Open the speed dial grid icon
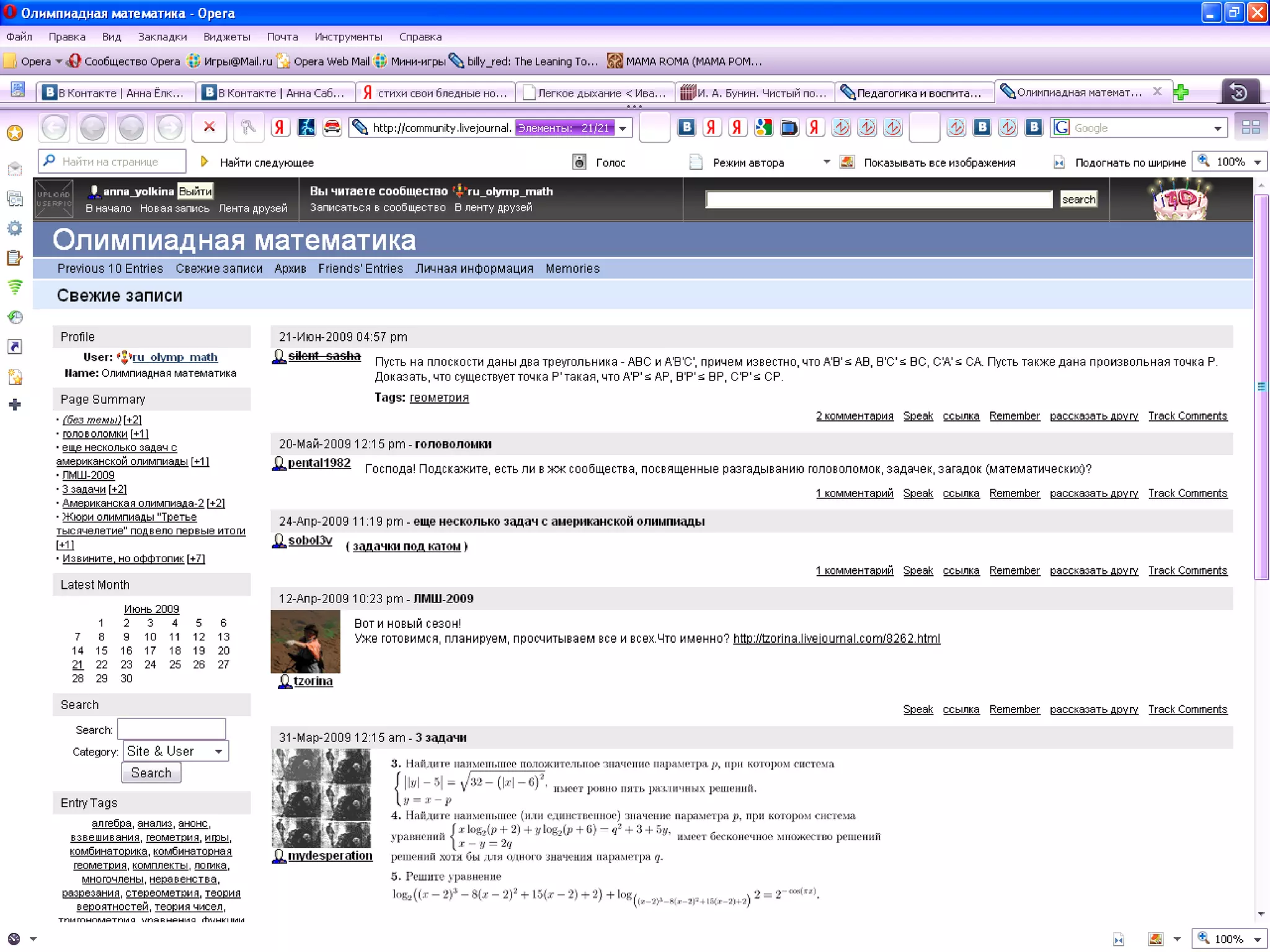The image size is (1270, 952). point(1250,127)
